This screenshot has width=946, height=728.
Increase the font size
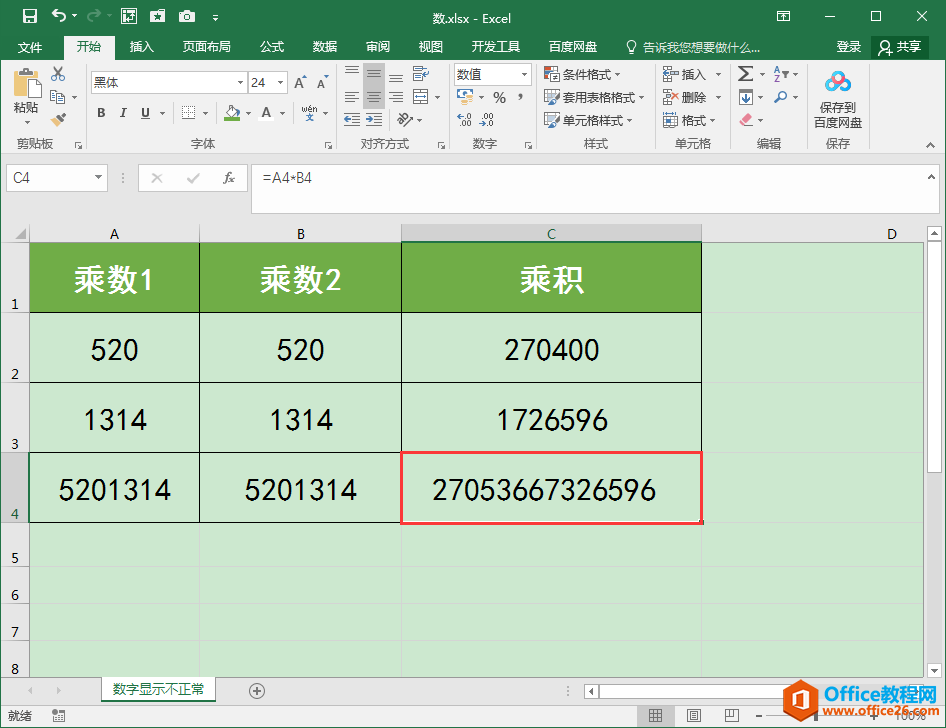point(300,83)
